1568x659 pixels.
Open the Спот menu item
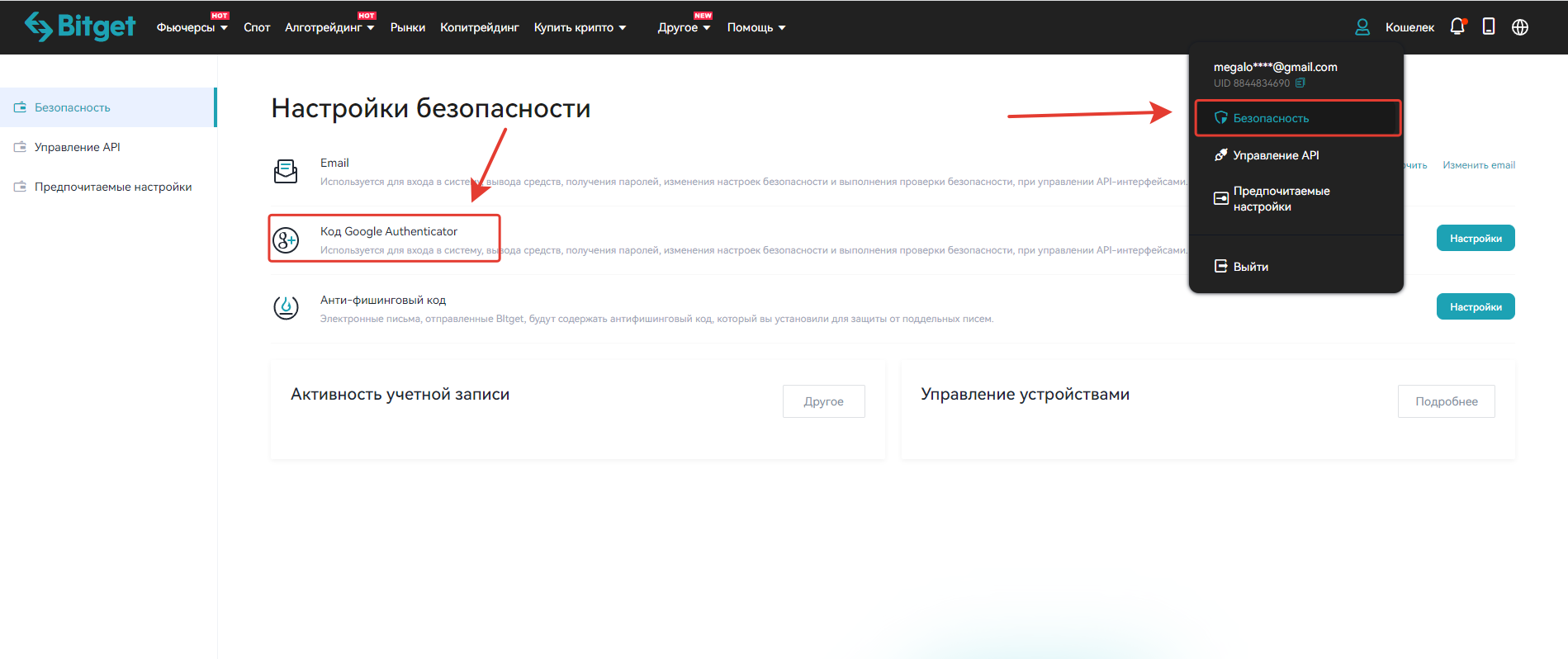click(257, 27)
